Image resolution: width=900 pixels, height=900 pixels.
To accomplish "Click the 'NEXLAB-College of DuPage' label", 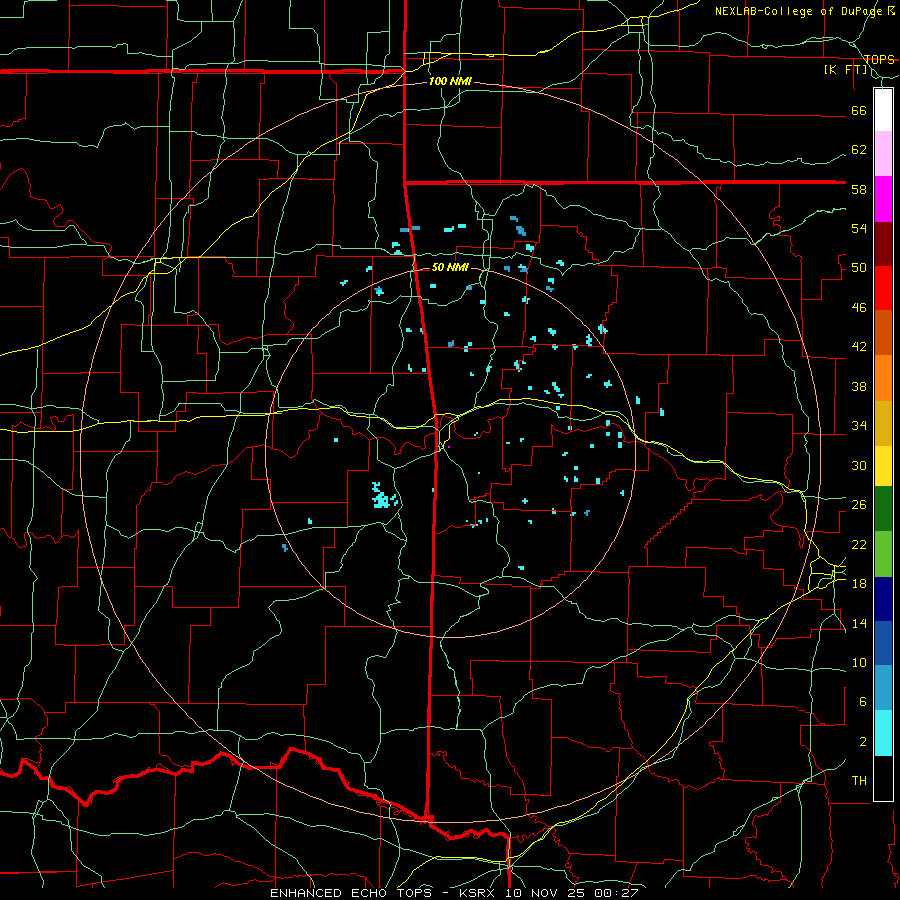I will click(800, 11).
